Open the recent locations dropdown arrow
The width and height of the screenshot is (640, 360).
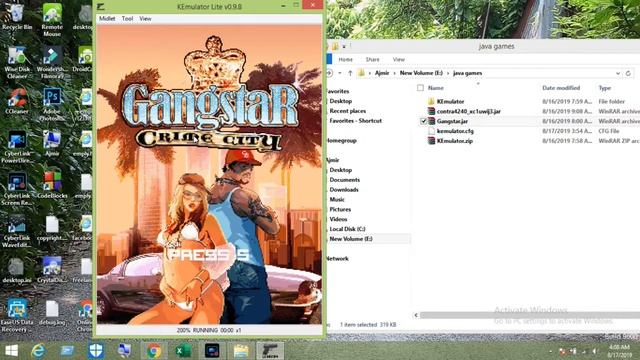[x=340, y=73]
